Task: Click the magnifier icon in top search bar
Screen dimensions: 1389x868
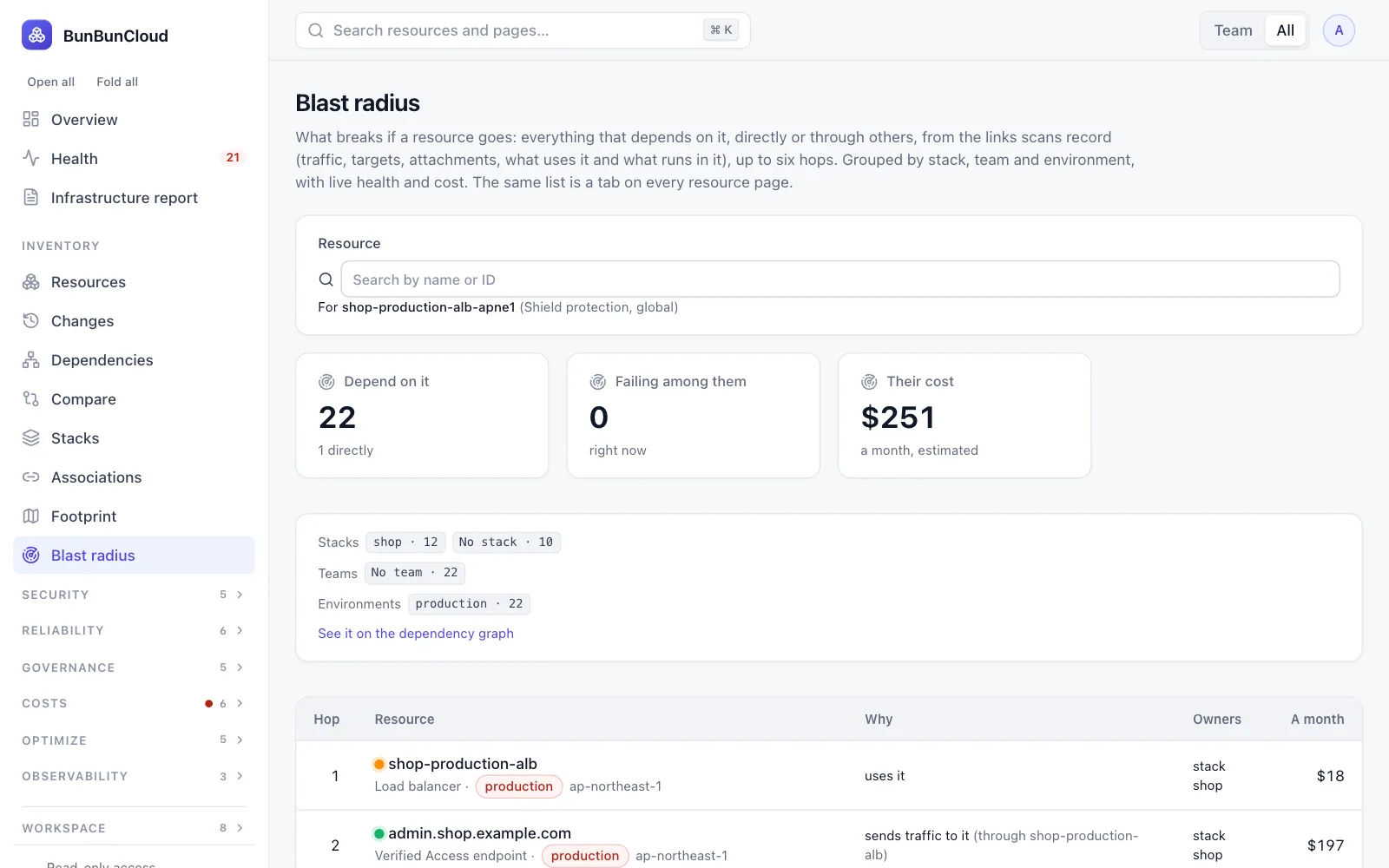Action: pos(316,30)
